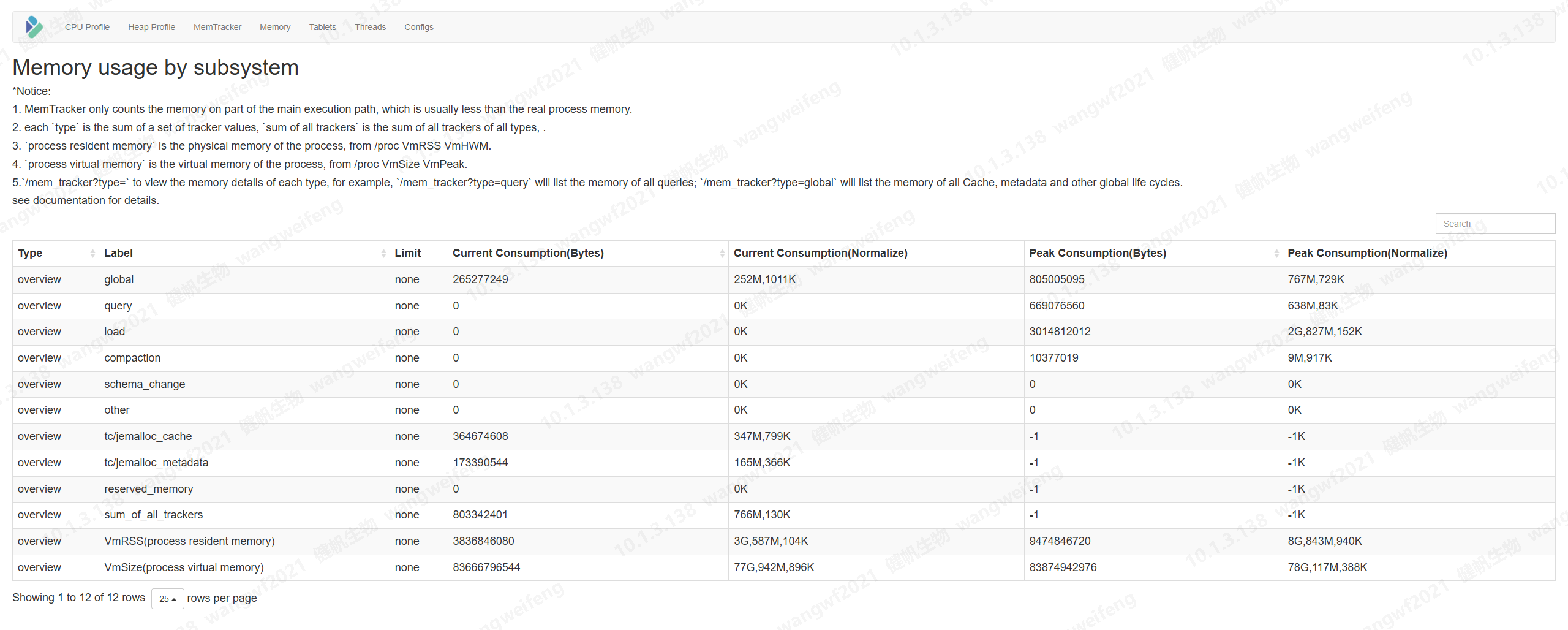
Task: Select the 'sum_of_all_trackers' label cell
Action: click(x=244, y=515)
